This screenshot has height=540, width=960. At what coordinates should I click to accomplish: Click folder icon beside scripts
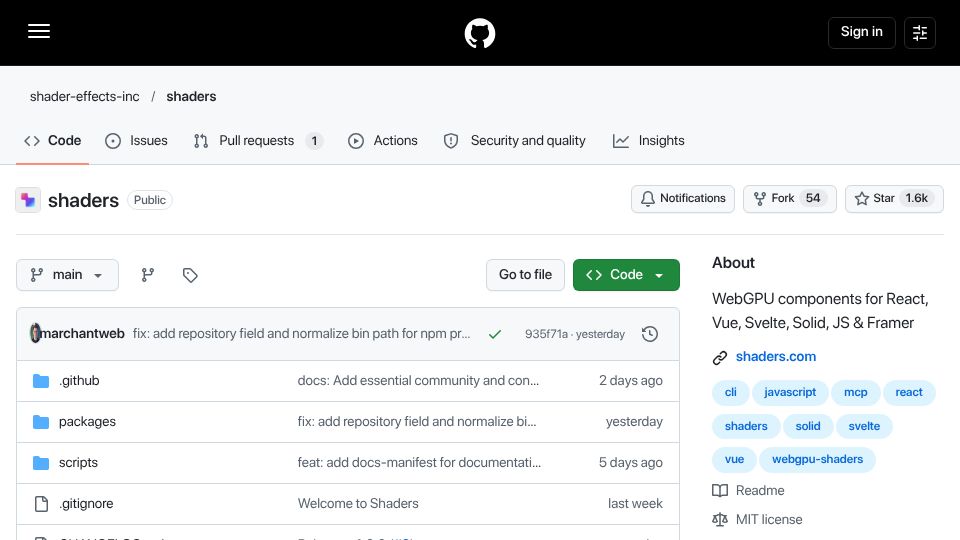click(x=41, y=463)
